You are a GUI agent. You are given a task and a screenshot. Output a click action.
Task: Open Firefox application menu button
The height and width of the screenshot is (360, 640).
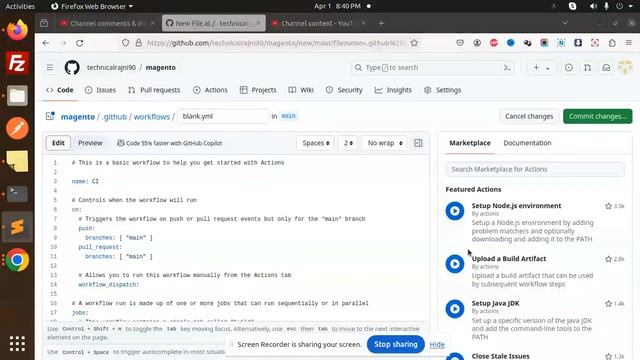[629, 43]
